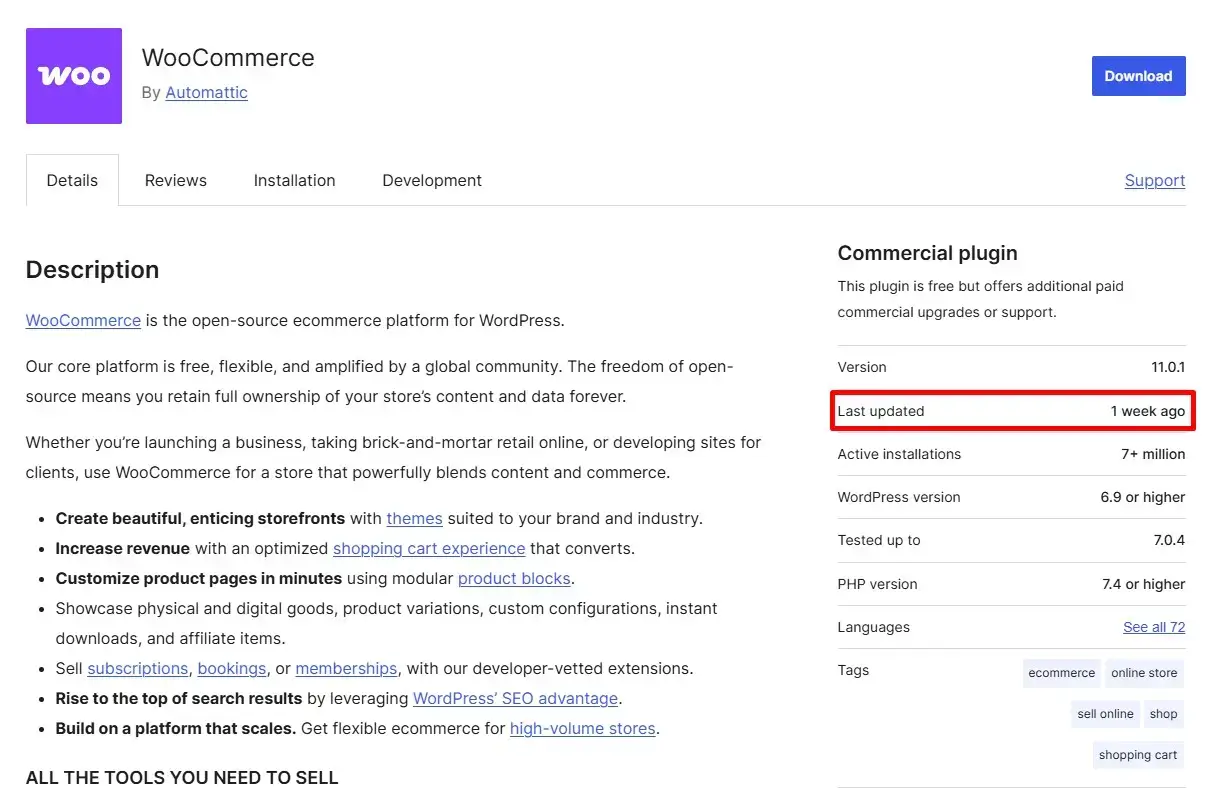Screen dimensions: 1230x798
Task: Open WordPress' SEO advantage link
Action: [516, 698]
